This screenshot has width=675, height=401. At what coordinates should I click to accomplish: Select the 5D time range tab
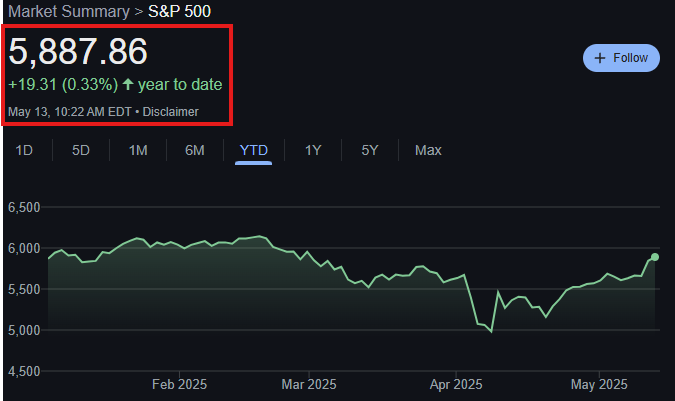click(81, 150)
